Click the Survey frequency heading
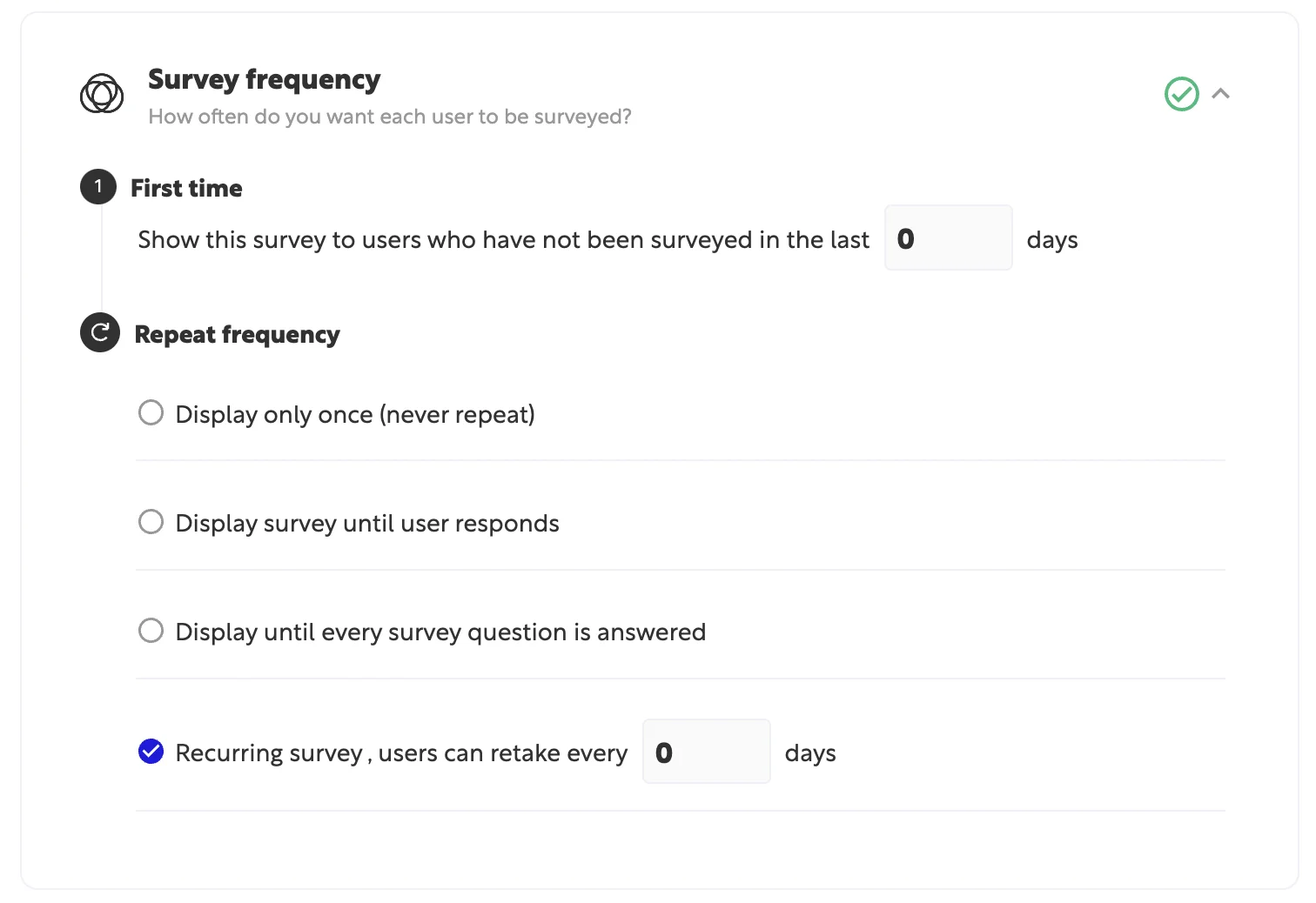This screenshot has width=1316, height=903. tap(264, 79)
